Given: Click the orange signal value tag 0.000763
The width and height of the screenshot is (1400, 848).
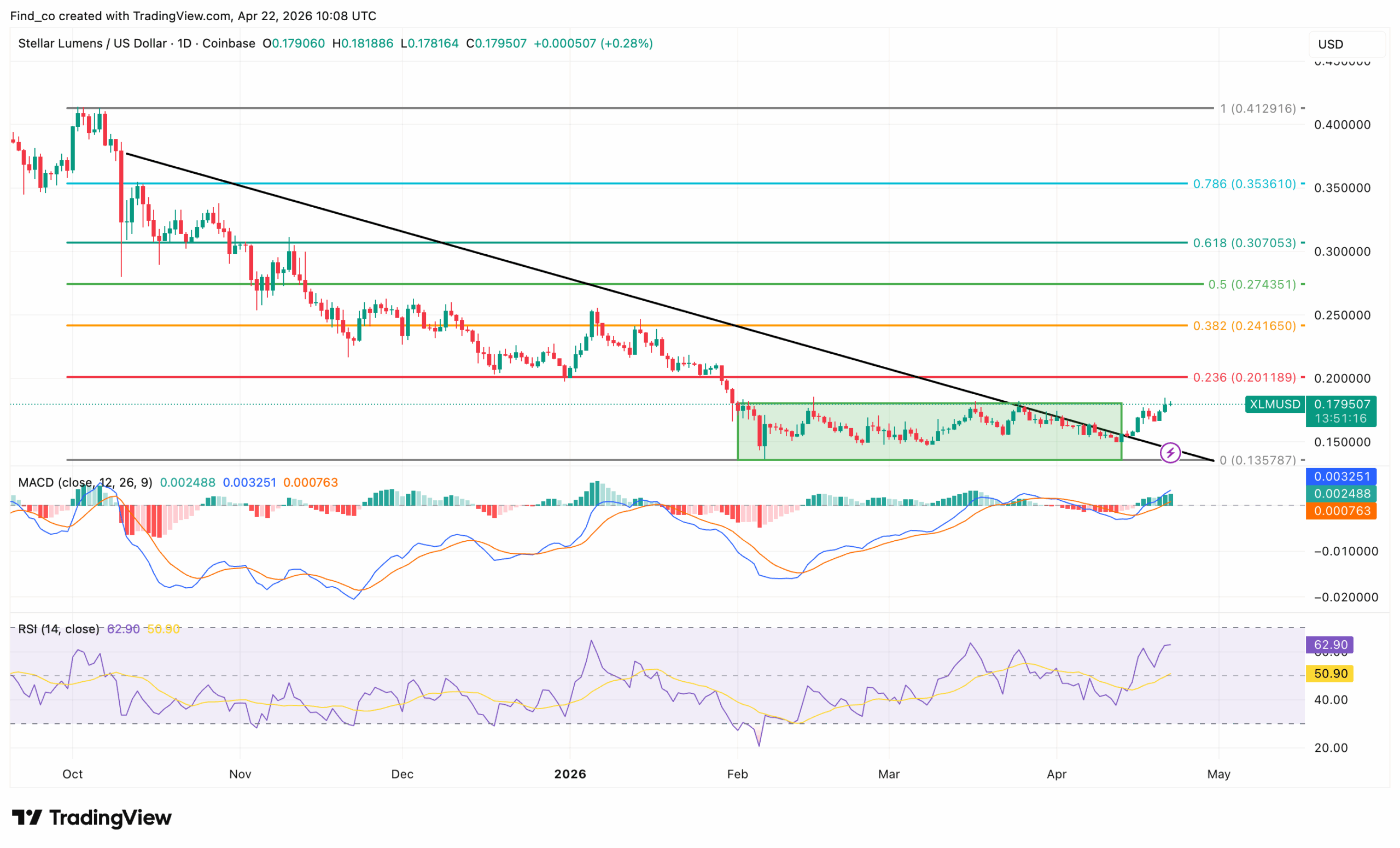Looking at the screenshot, I should click(1341, 511).
